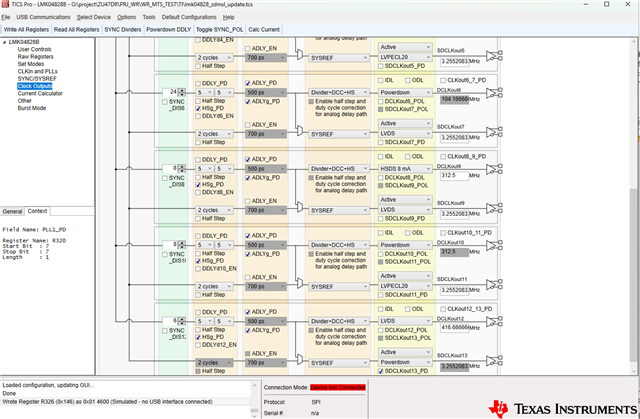
Task: Click the SDCLKout11 output buffer symbol
Action: coord(494,285)
